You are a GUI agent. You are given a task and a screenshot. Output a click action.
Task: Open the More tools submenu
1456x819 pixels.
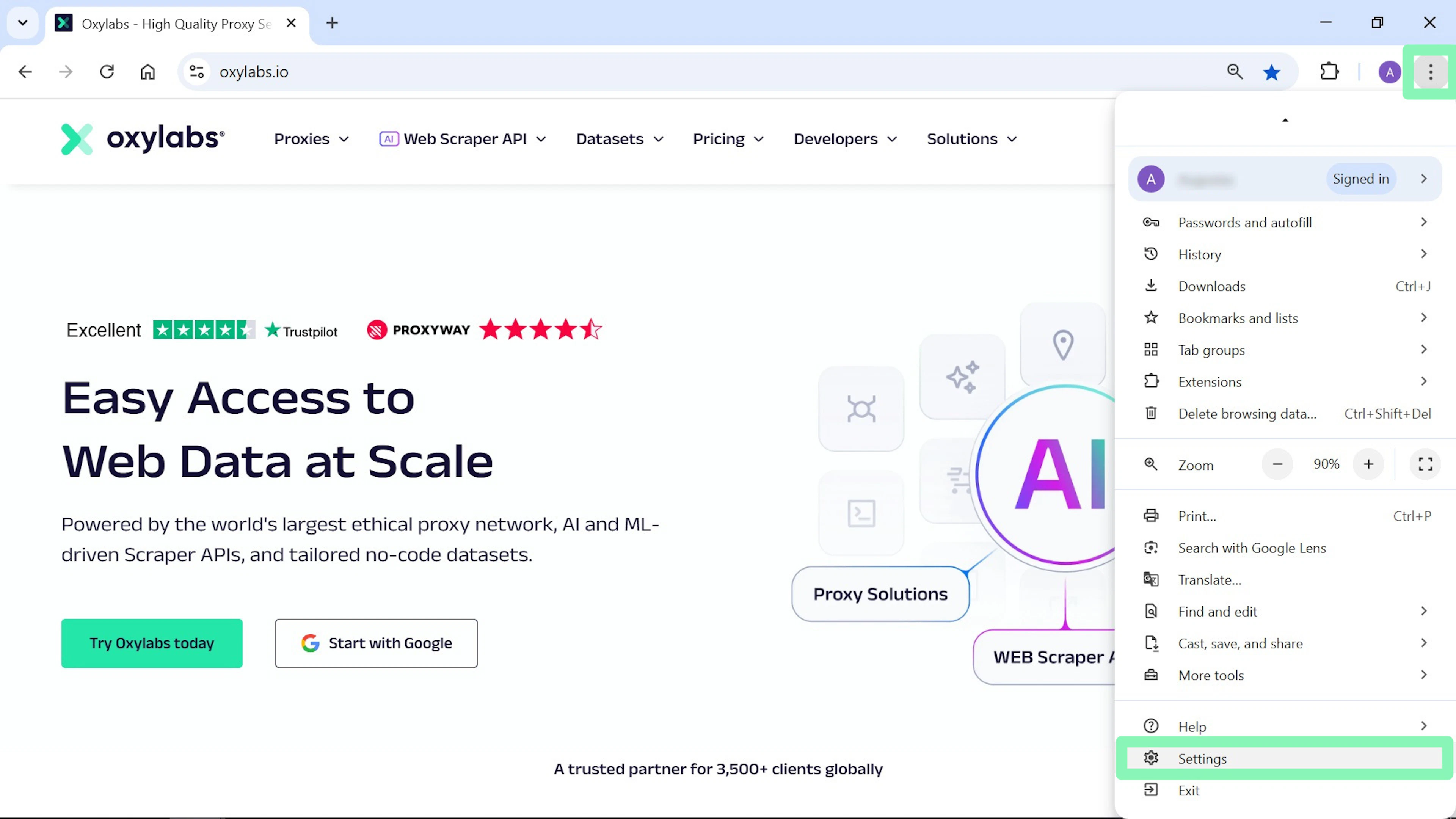click(1285, 675)
